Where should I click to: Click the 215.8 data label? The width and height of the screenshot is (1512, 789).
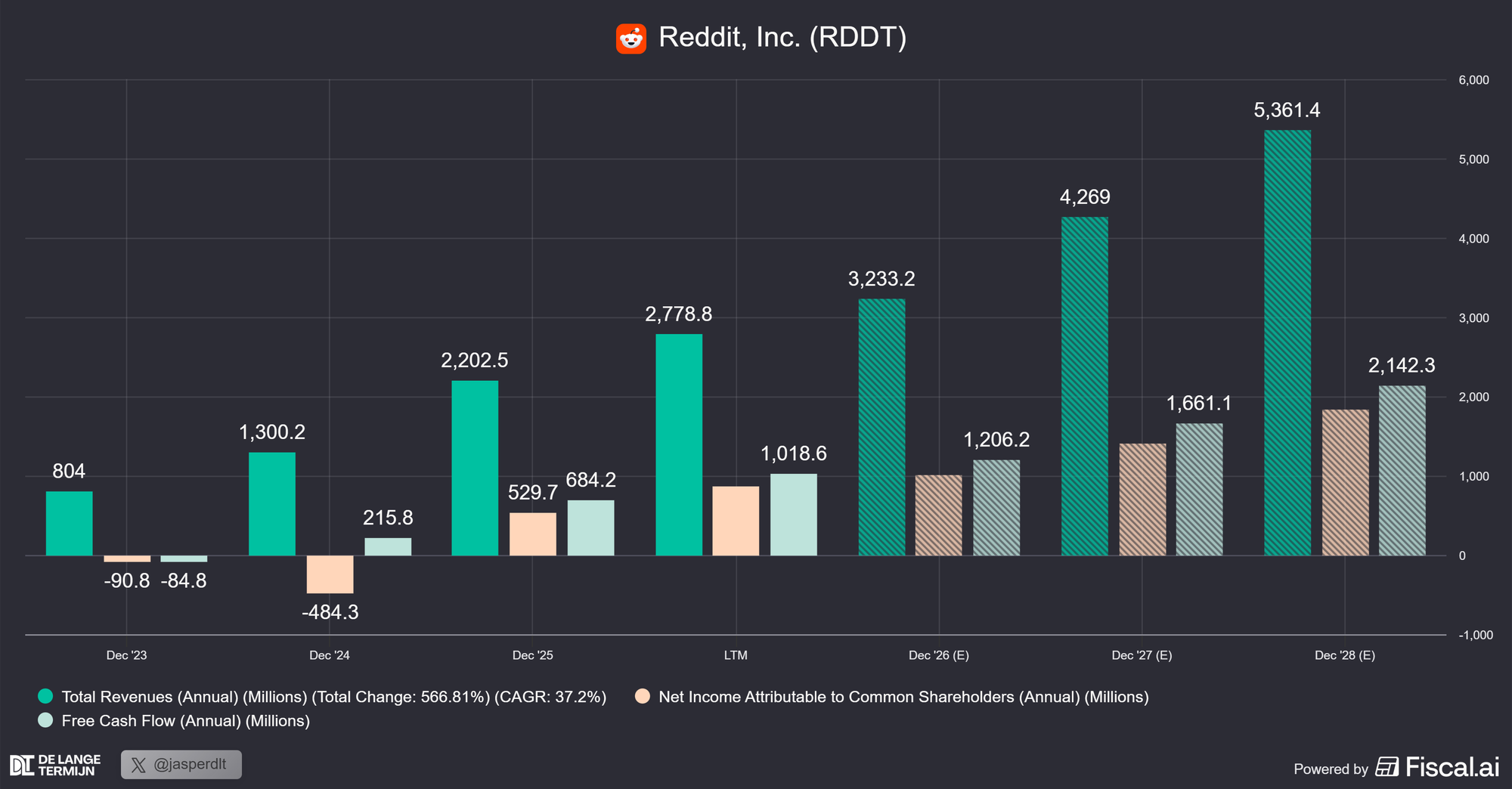coord(388,518)
